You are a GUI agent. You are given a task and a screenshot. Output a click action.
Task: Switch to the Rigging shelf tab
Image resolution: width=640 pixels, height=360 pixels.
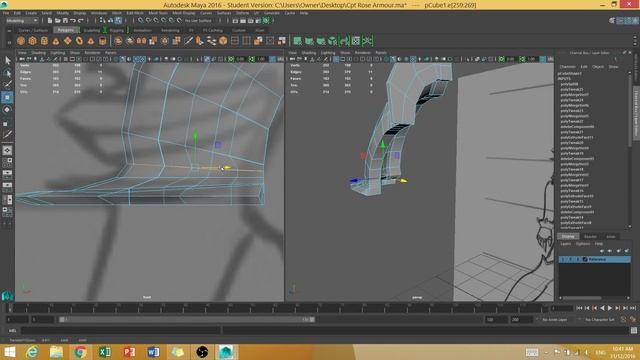(116, 30)
